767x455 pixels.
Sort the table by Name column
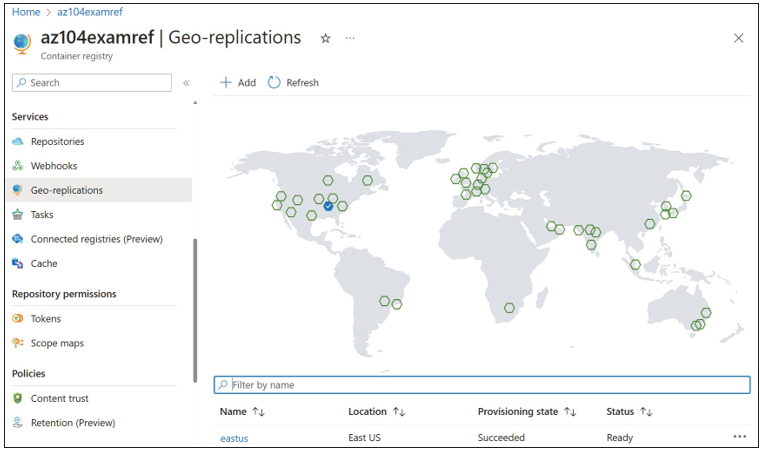243,412
